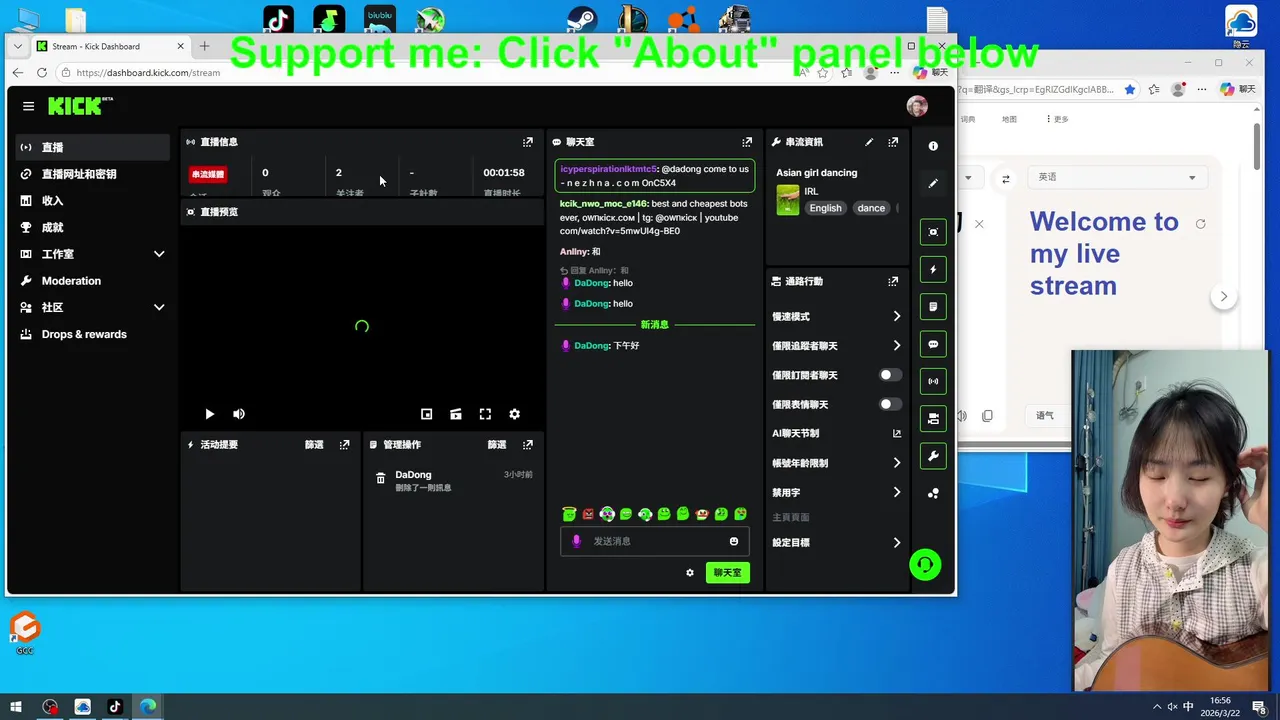The width and height of the screenshot is (1280, 720).
Task: Open Moderation in the sidebar
Action: coord(93,281)
